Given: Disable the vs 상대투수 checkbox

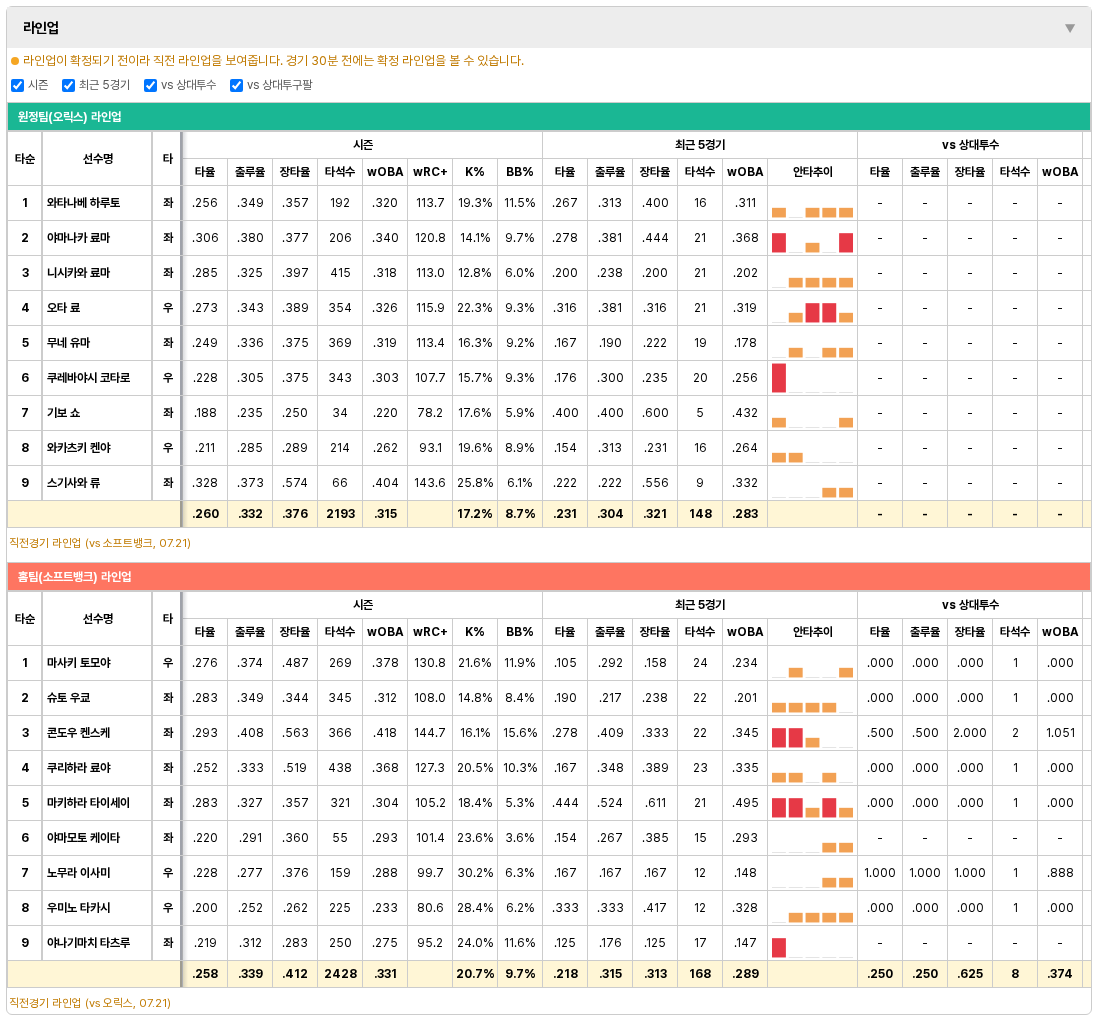Looking at the screenshot, I should tap(151, 85).
